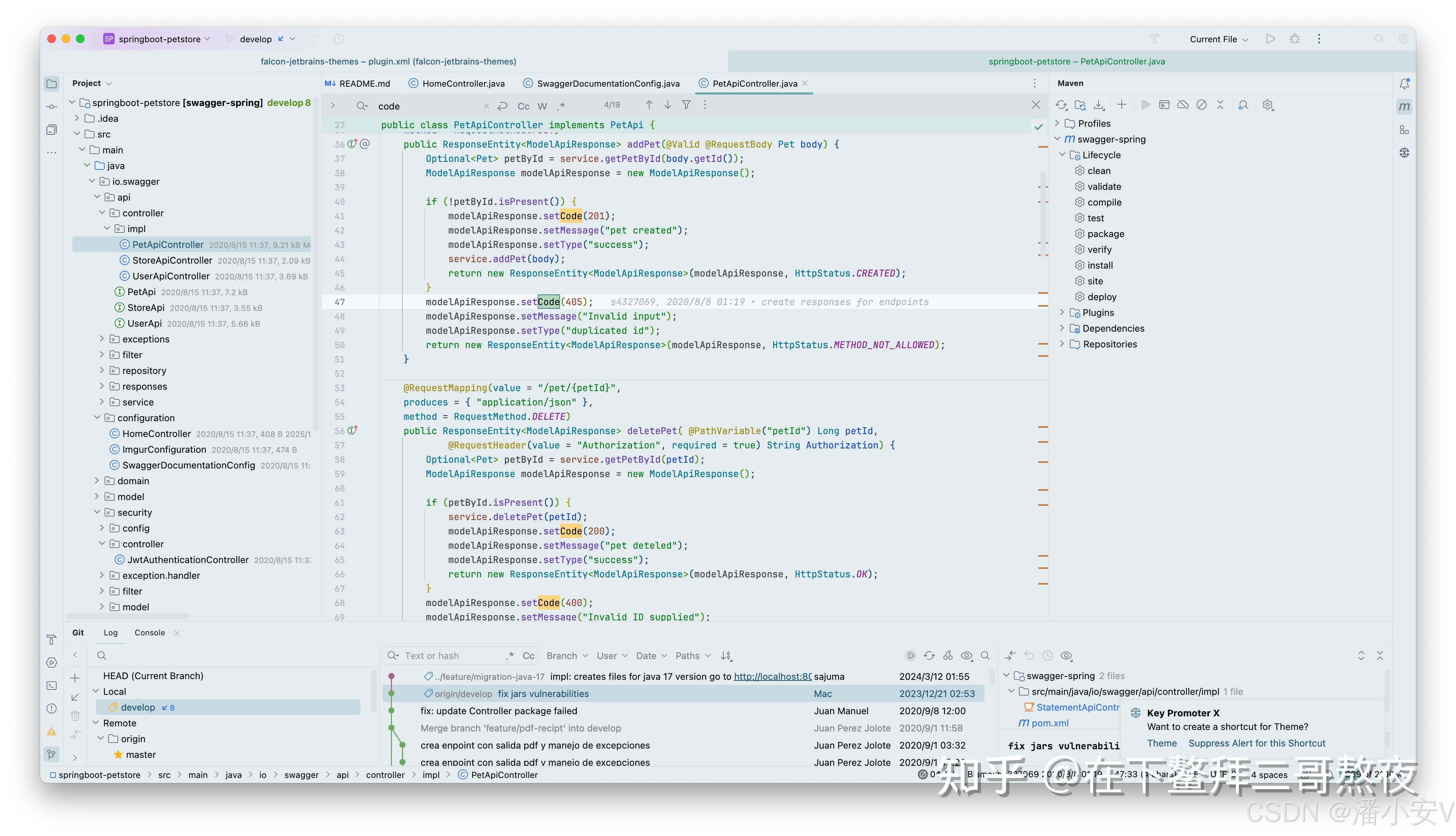The width and height of the screenshot is (1456, 836).
Task: Toggle regex option in find bar
Action: click(561, 106)
